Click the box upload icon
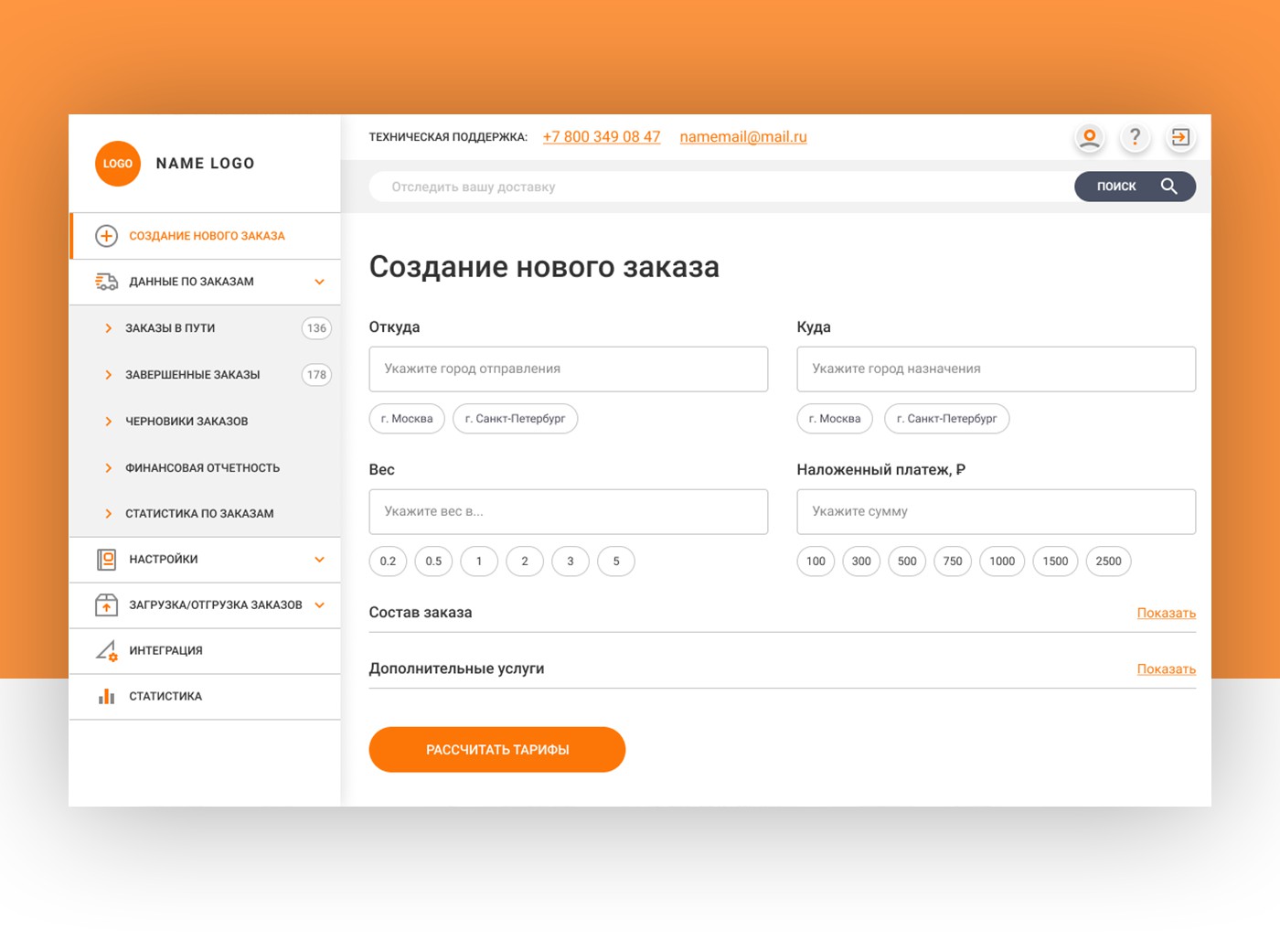This screenshot has height=952, width=1280. pyautogui.click(x=107, y=604)
